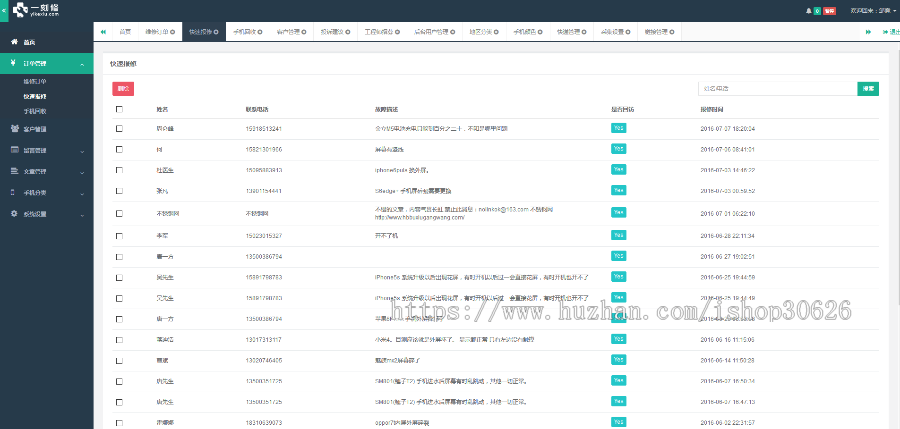This screenshot has width=900, height=429.
Task: Check the row with phone 15821301956
Action: point(119,149)
